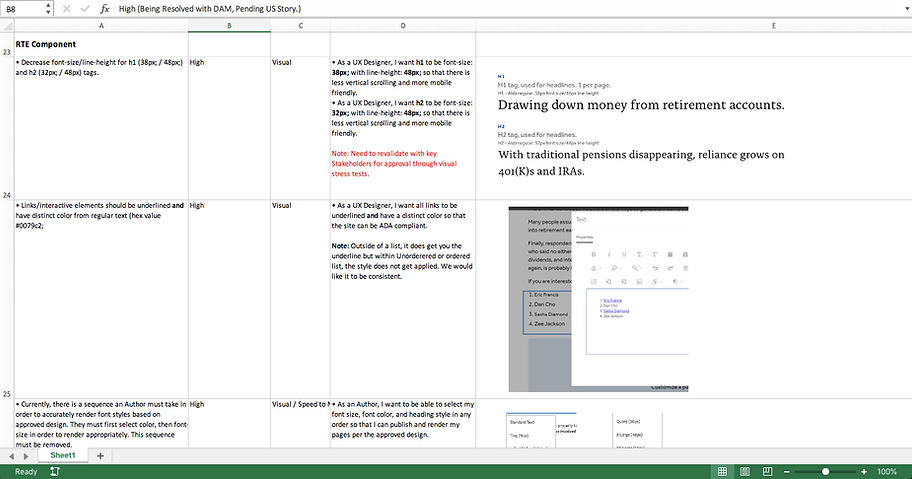Click the formula bar text 'High (Being Resolved with DAM...'

coord(210,9)
